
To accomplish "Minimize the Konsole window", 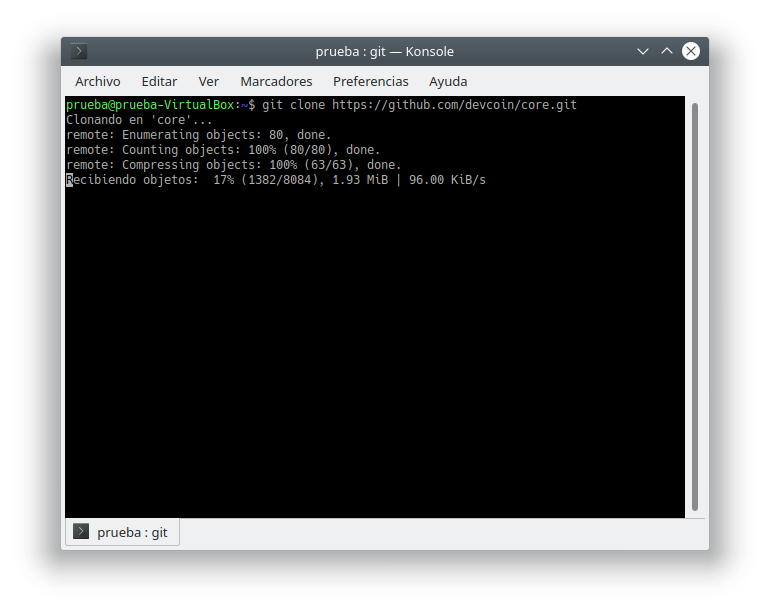I will point(642,51).
